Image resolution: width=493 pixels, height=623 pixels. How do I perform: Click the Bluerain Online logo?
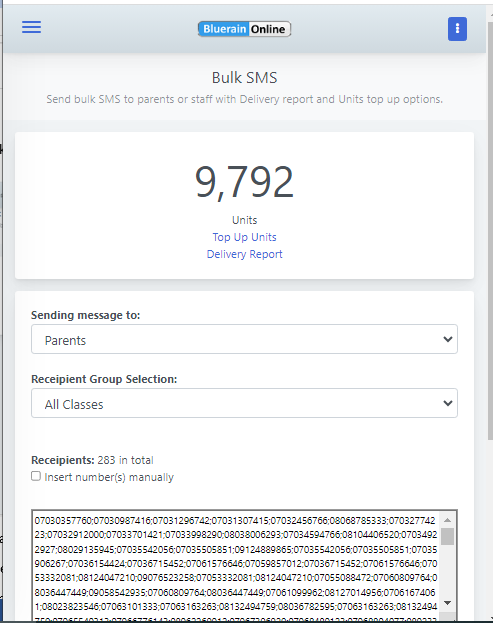[x=244, y=29]
